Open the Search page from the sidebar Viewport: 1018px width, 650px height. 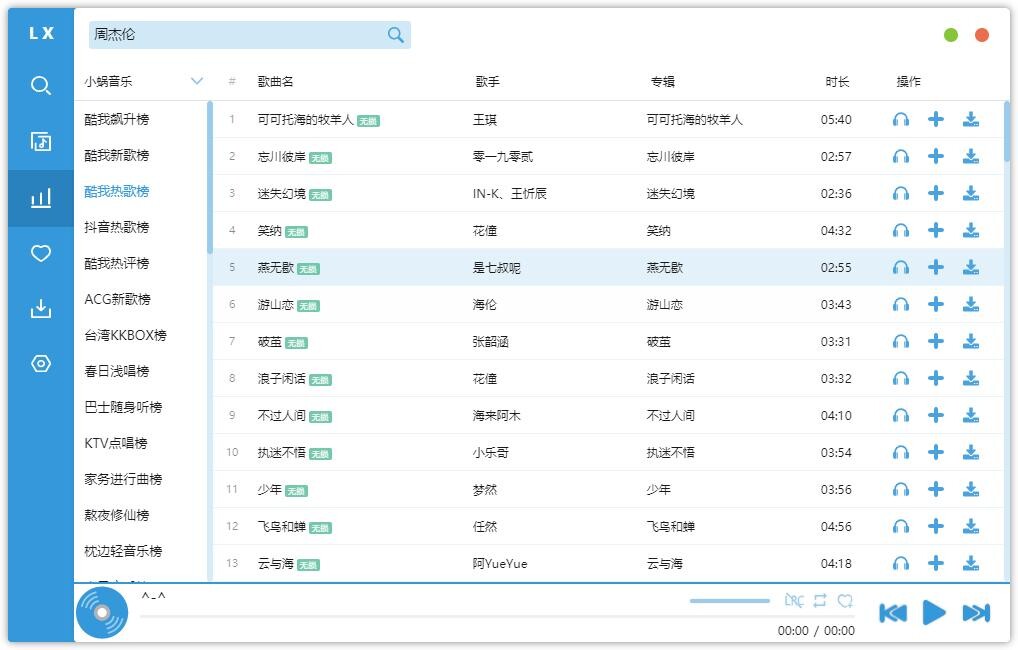[41, 86]
